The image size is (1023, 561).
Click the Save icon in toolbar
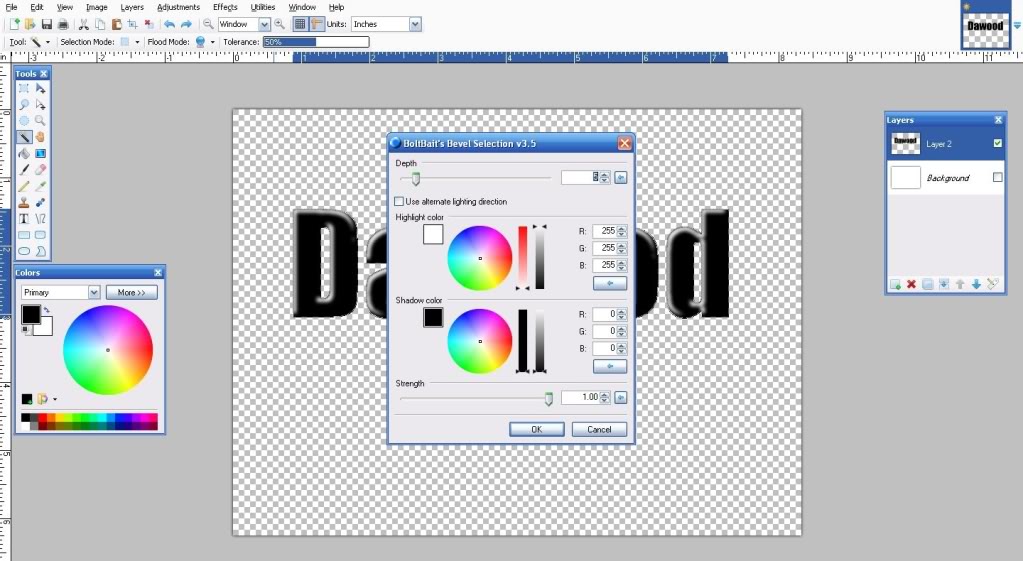46,24
